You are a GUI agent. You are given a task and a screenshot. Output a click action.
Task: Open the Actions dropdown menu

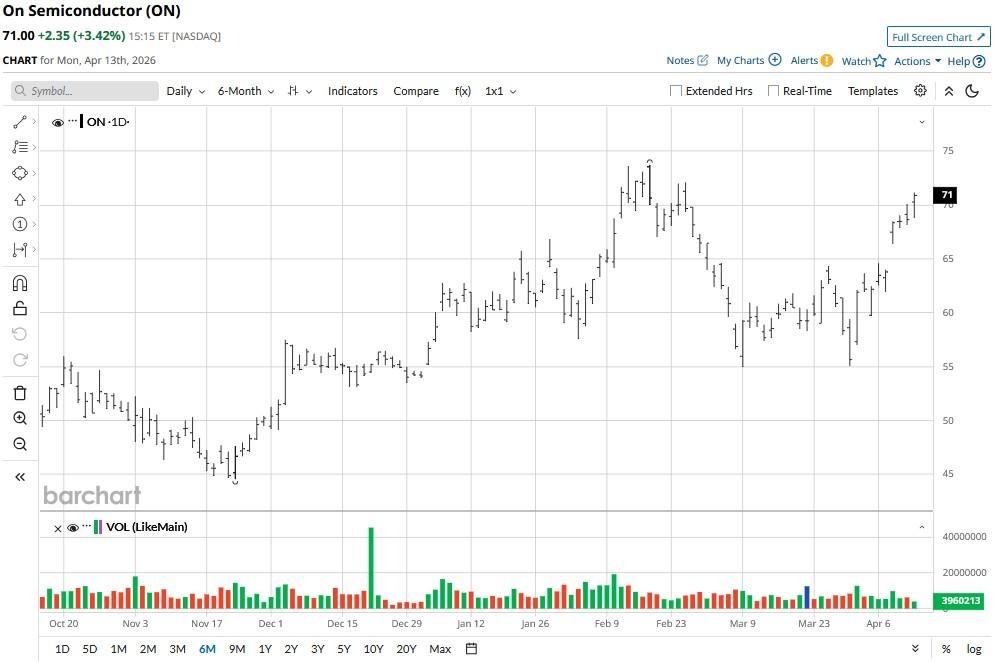(917, 61)
